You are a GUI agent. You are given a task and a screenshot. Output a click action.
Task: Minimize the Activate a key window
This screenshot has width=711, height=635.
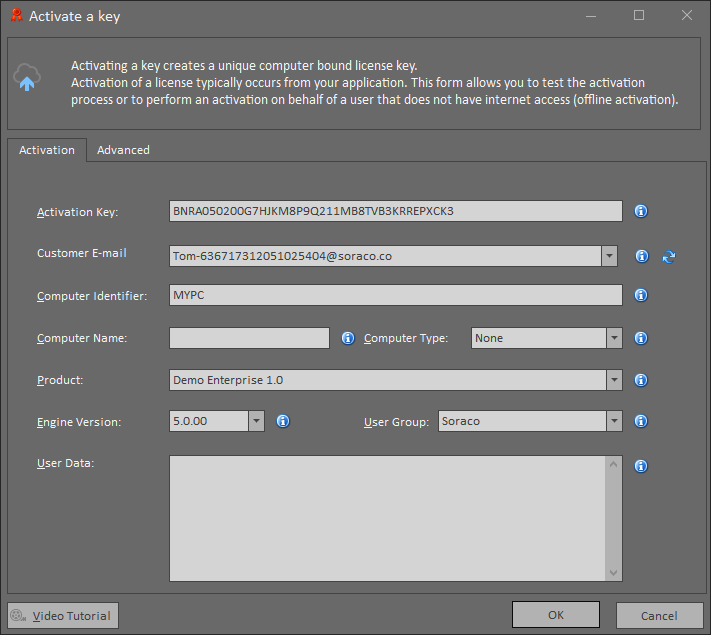(591, 15)
